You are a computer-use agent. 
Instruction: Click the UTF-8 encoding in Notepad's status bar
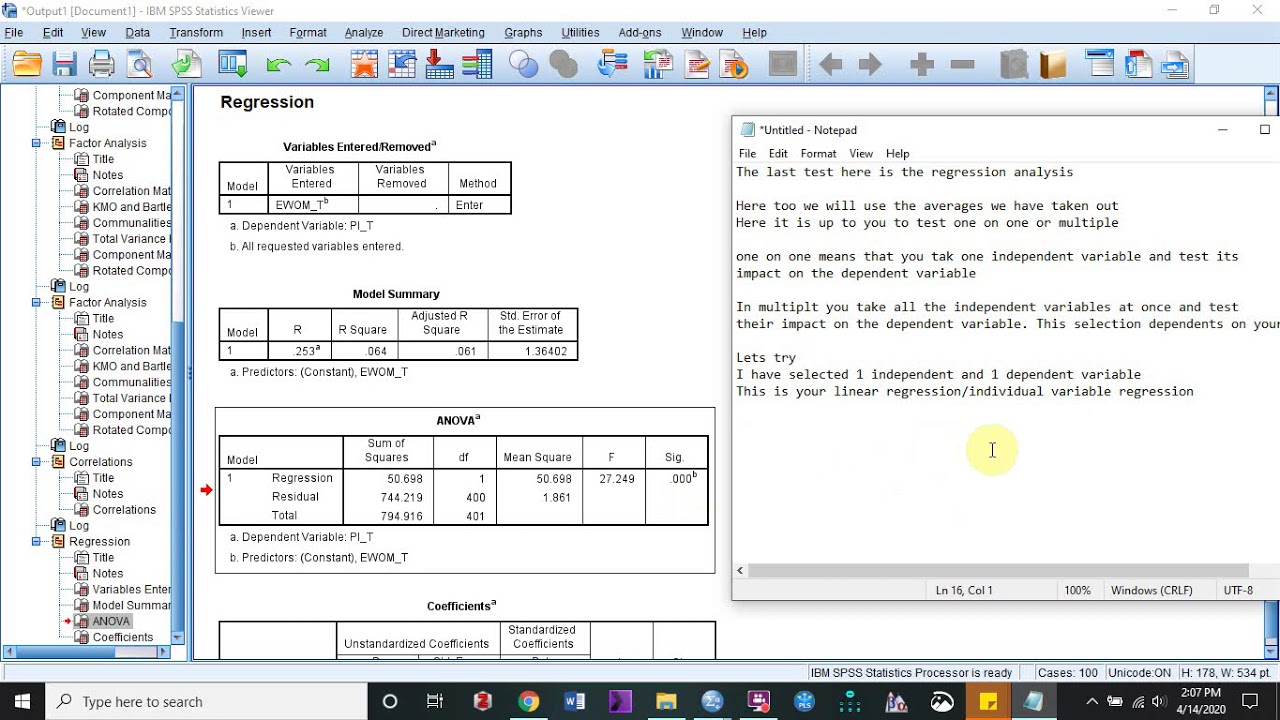coord(1238,590)
